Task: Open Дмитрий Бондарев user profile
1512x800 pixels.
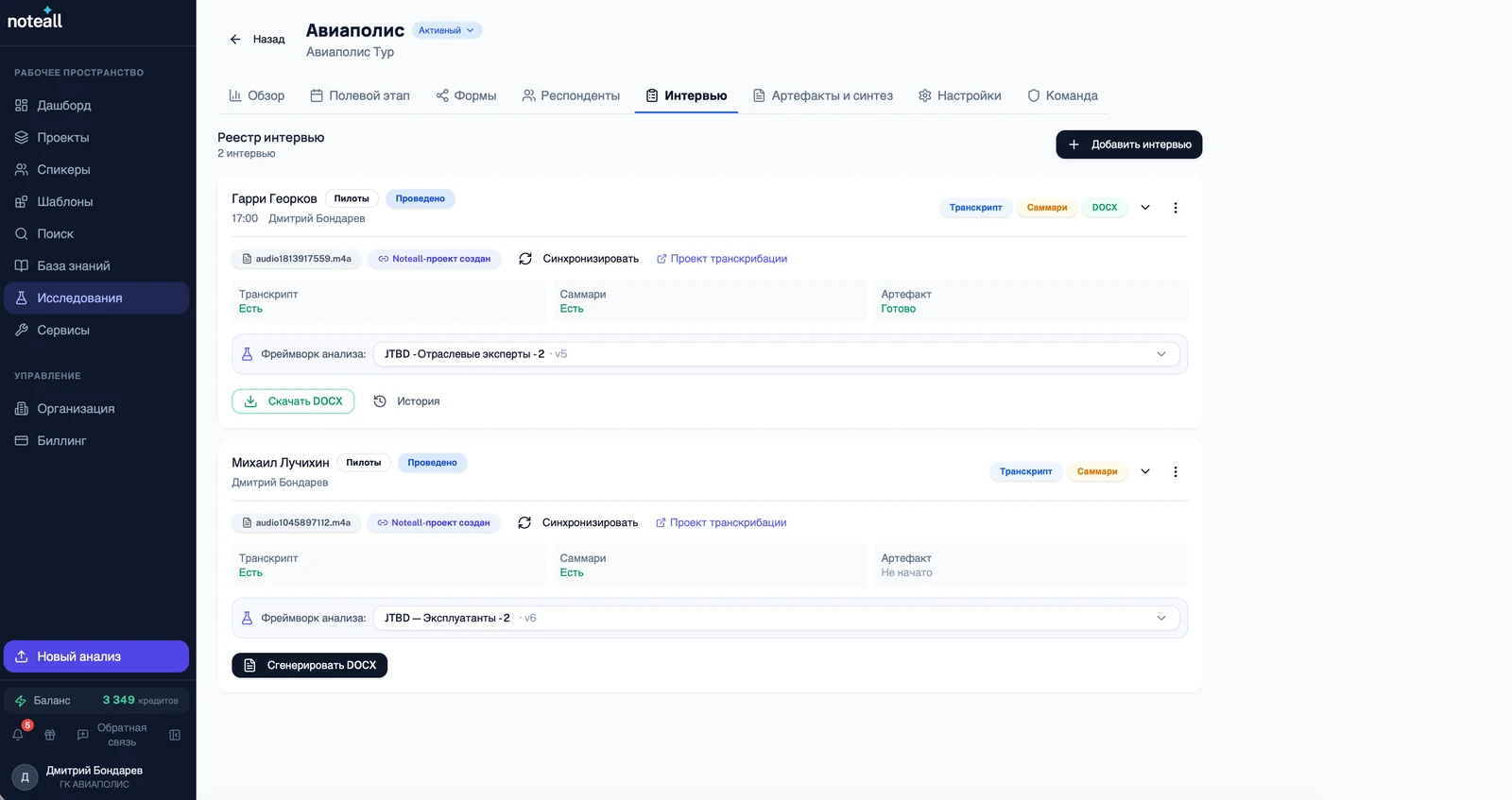Action: [x=96, y=776]
